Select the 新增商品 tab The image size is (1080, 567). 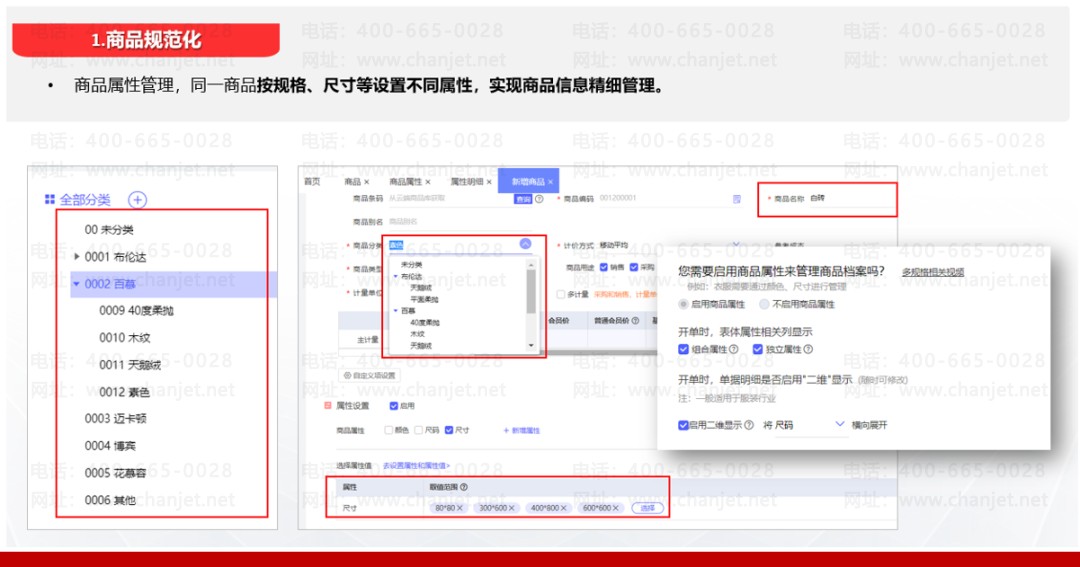coord(528,182)
